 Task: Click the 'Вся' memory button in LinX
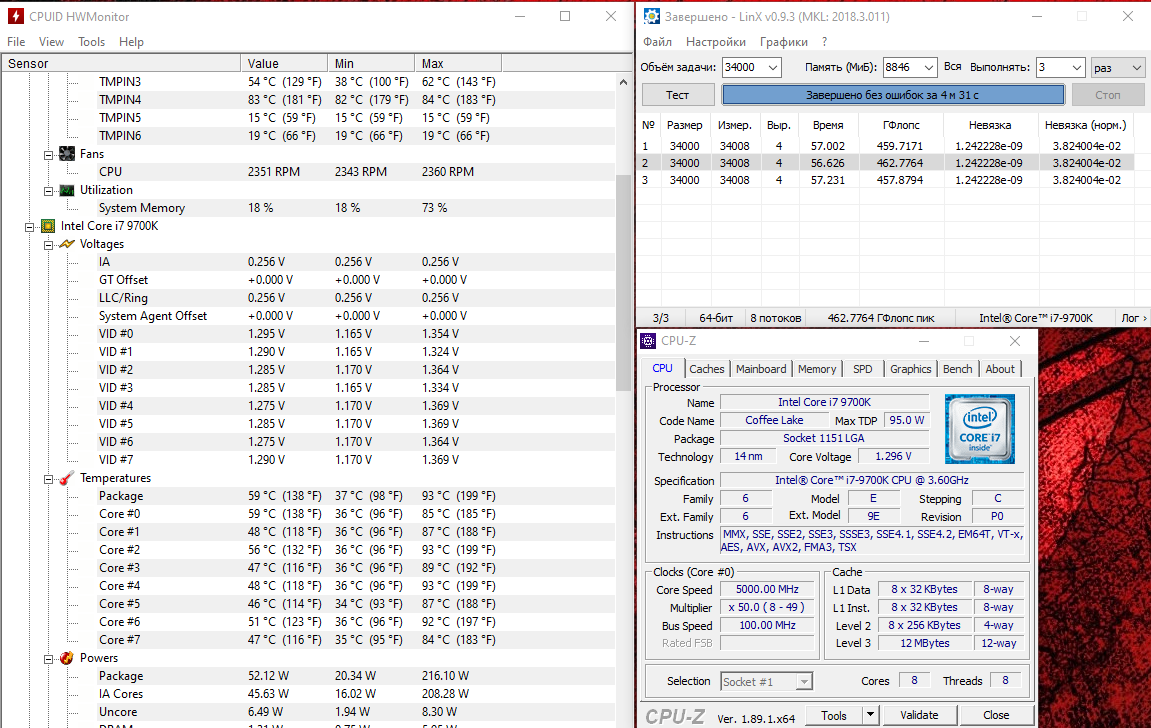pyautogui.click(x=953, y=67)
